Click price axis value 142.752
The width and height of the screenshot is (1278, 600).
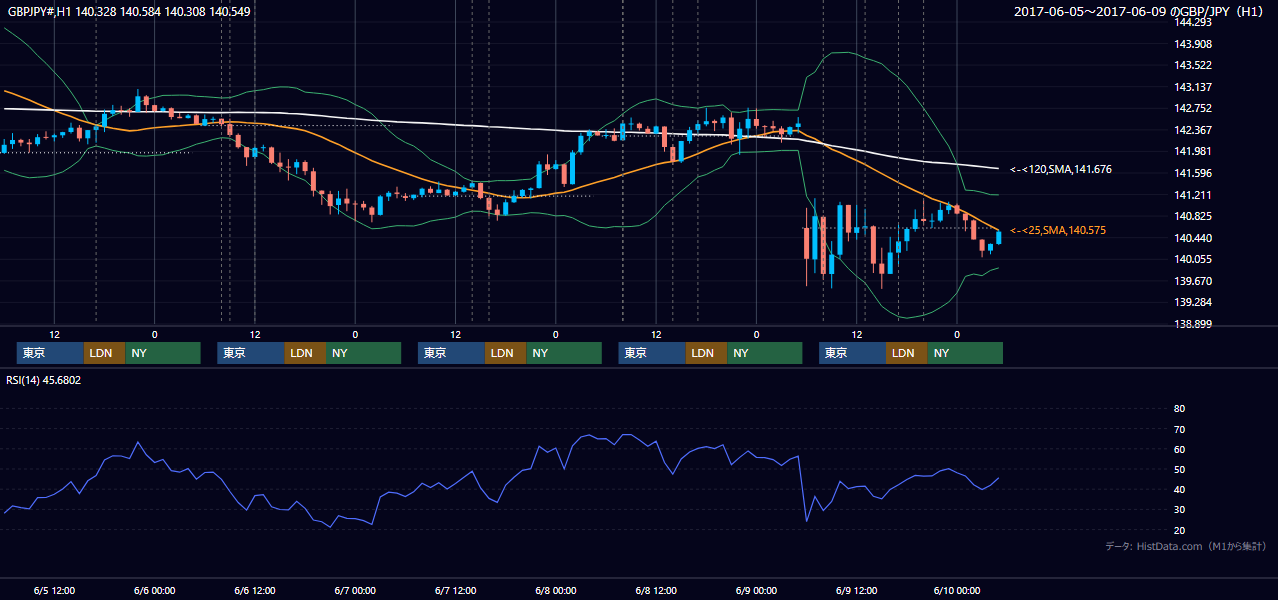(x=1193, y=108)
